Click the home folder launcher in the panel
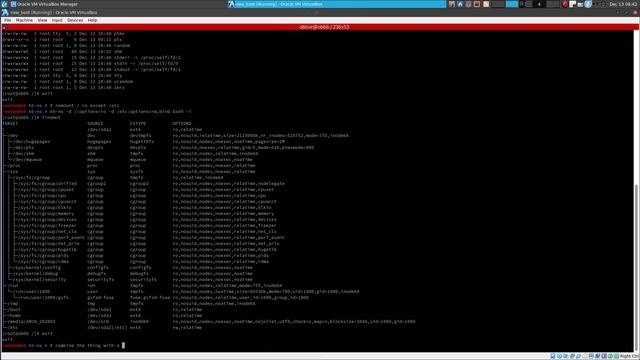 (x=460, y=4)
